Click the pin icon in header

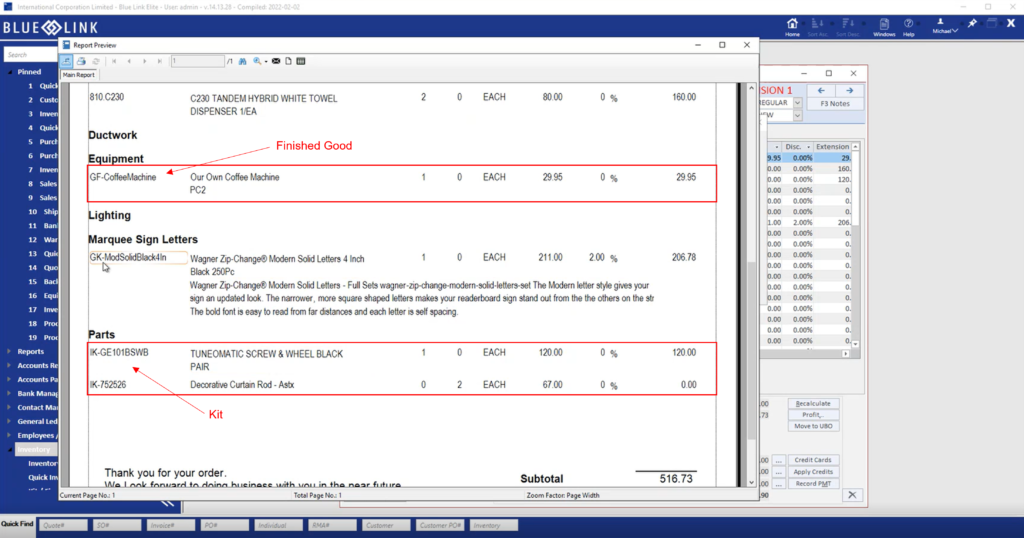(x=972, y=23)
